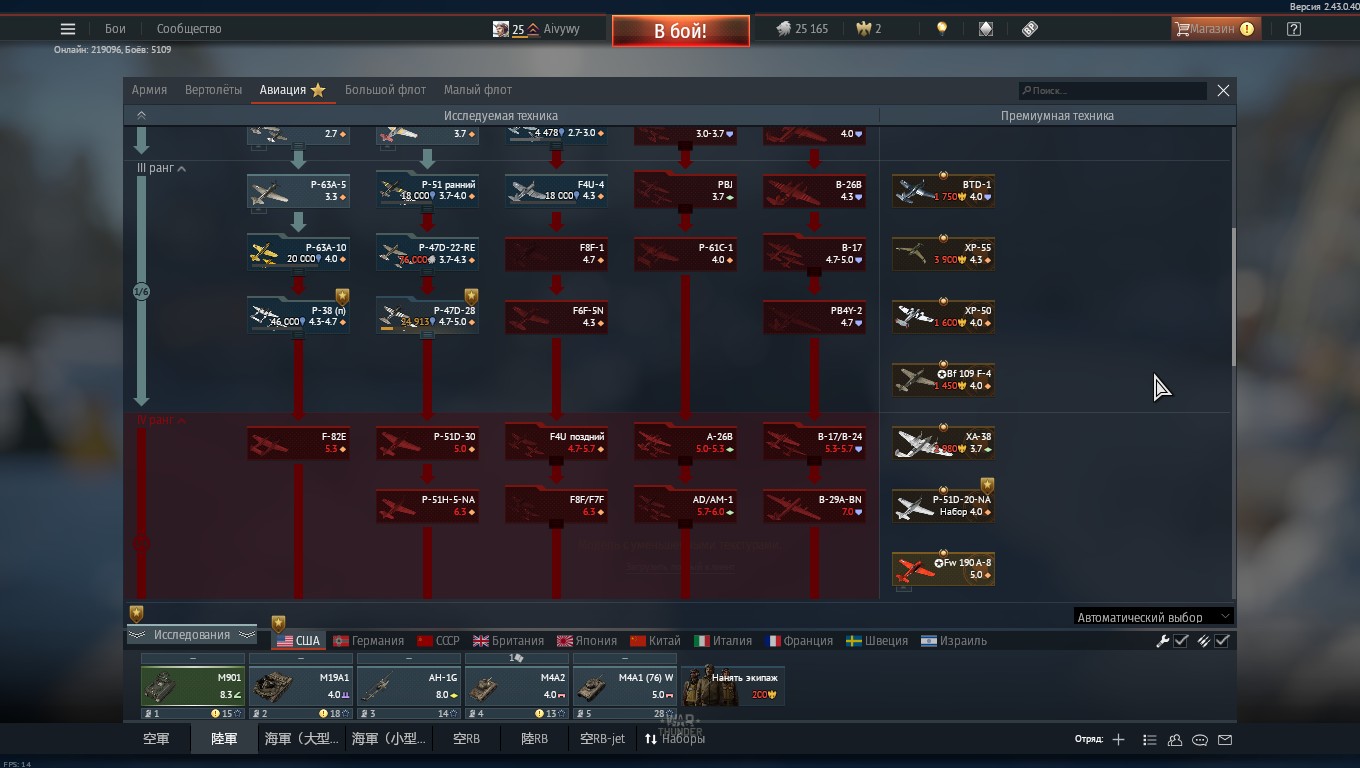1360x768 pixels.
Task: Switch to the Большой флот tab
Action: (385, 90)
